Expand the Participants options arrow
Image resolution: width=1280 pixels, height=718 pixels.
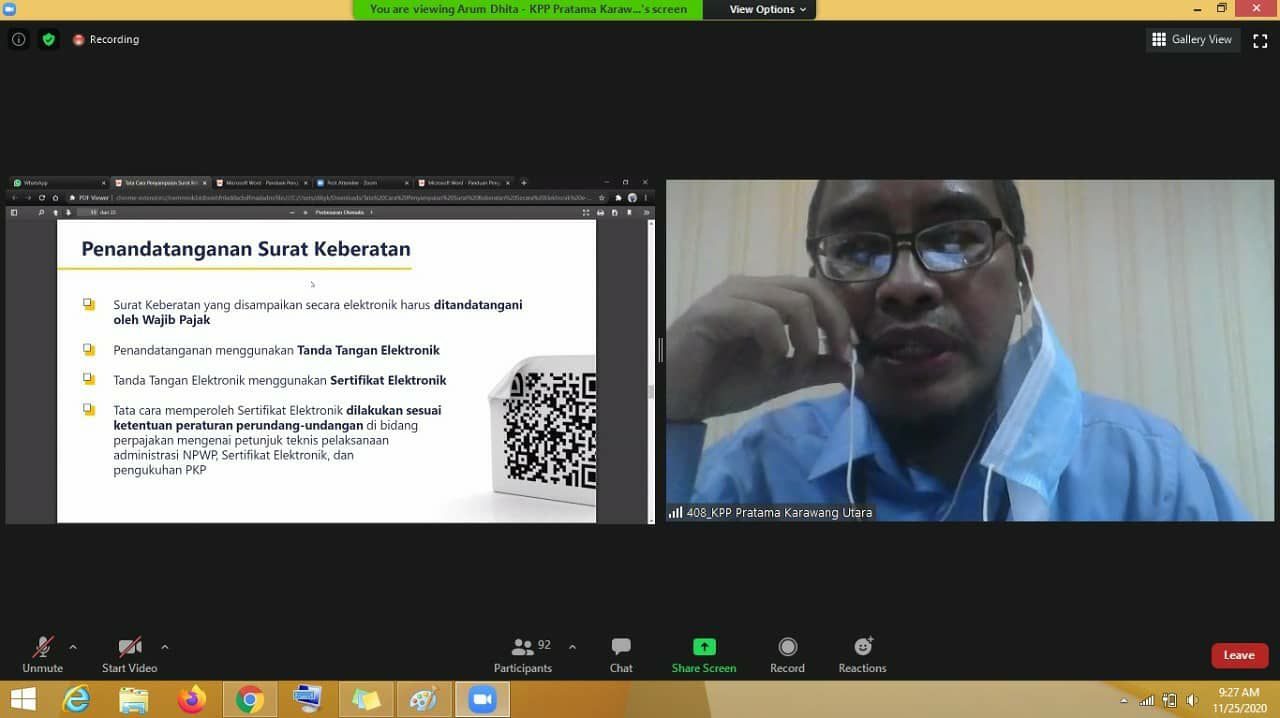572,647
